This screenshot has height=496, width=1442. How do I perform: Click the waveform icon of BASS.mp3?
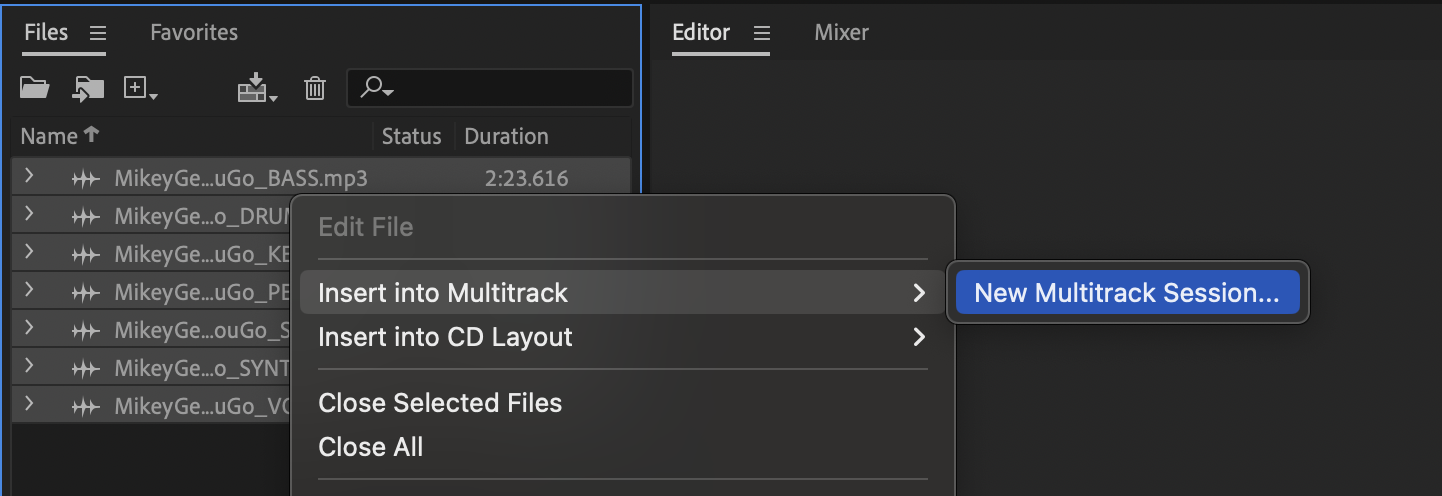(x=87, y=180)
